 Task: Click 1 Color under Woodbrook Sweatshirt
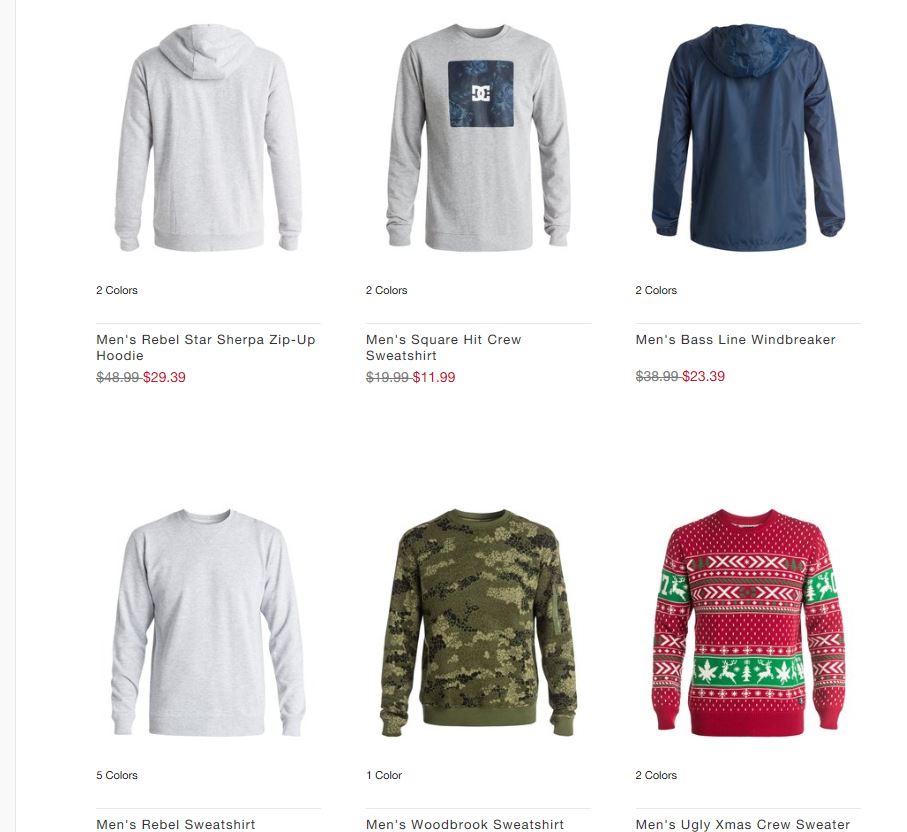coord(384,775)
